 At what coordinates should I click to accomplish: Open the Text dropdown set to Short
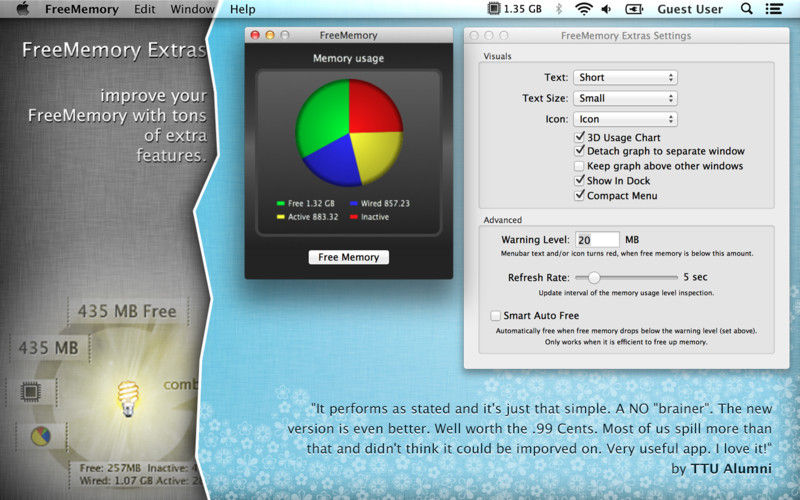(626, 78)
